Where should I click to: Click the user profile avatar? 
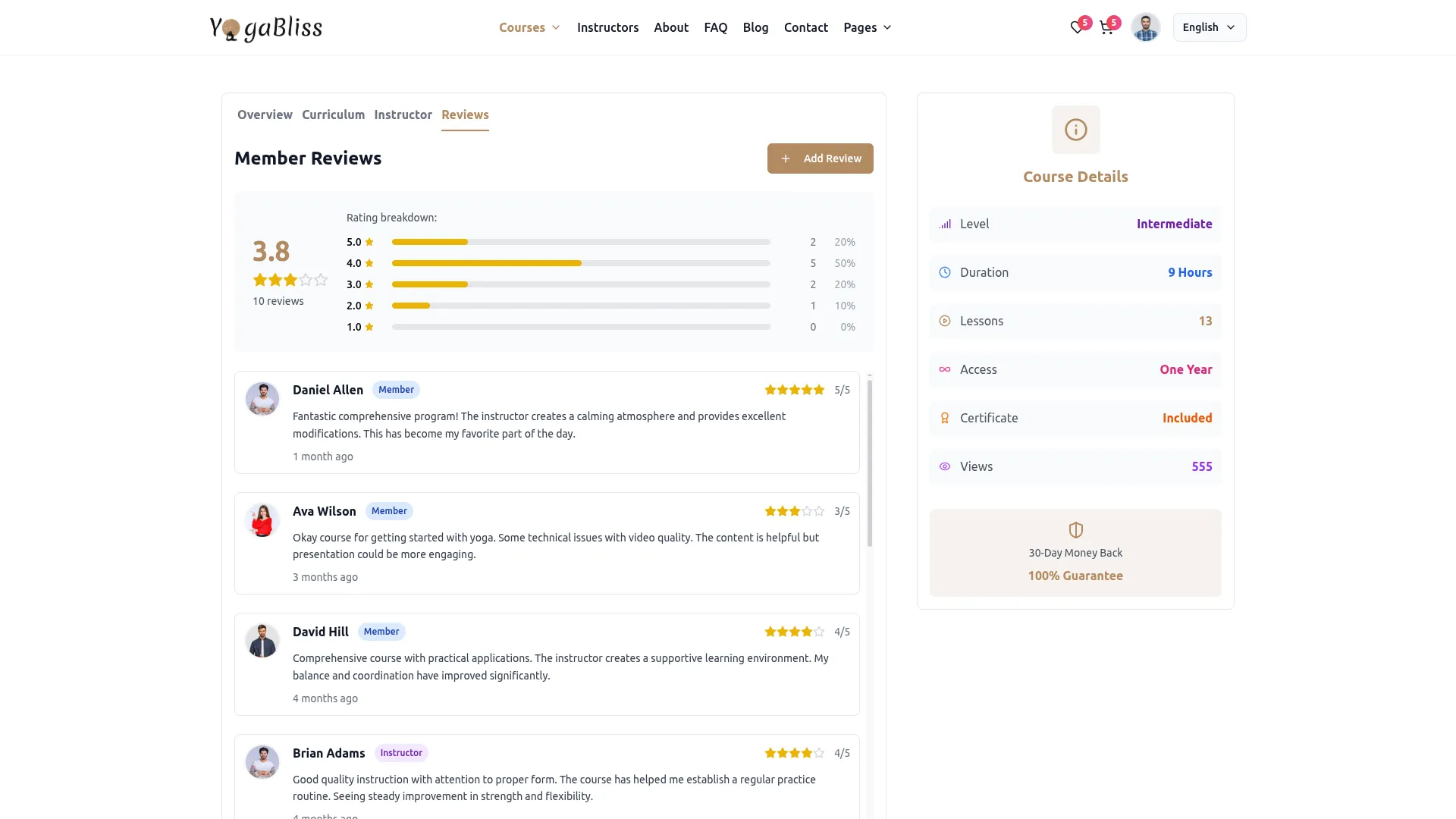(x=1145, y=27)
